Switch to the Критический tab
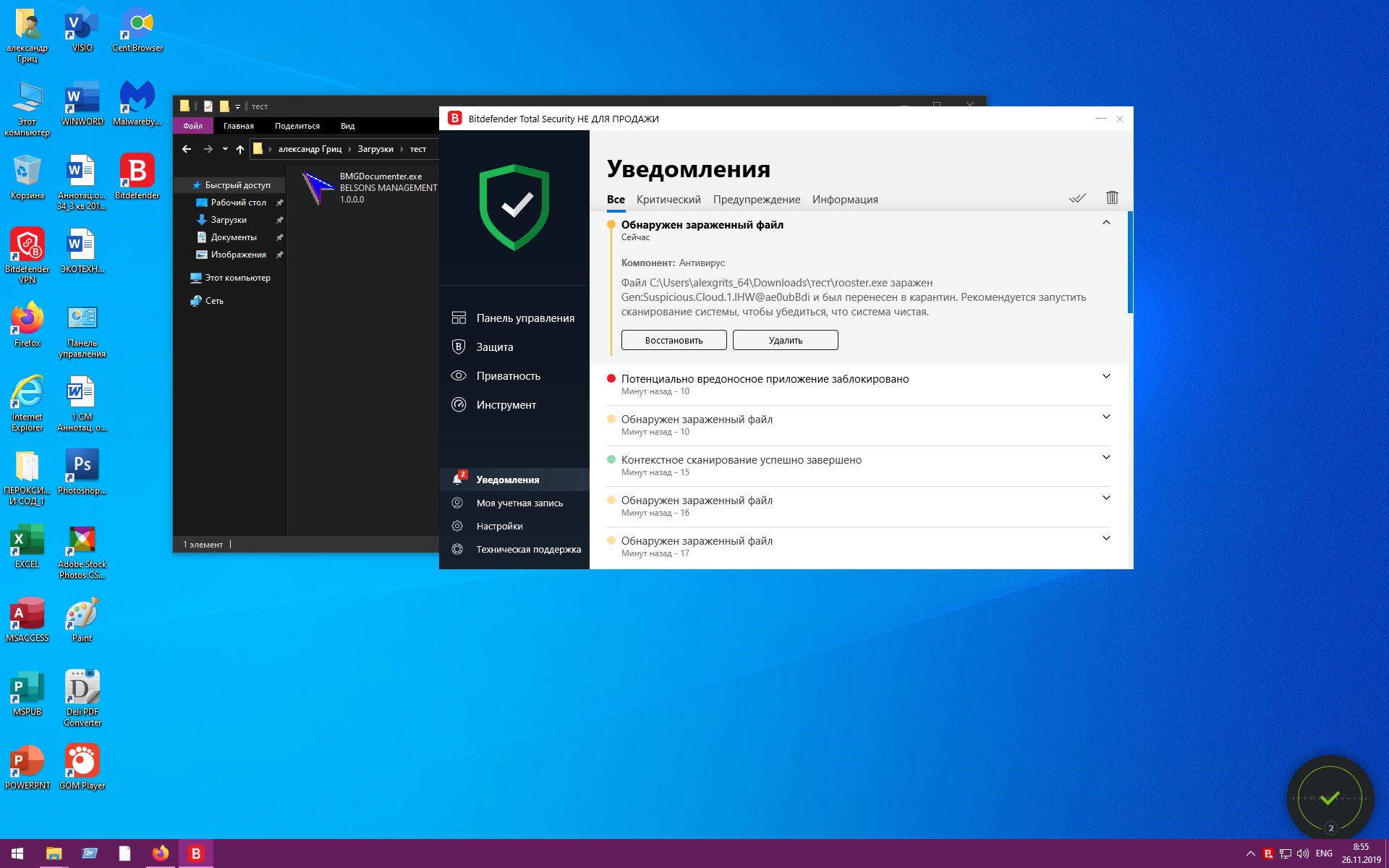 (x=668, y=200)
